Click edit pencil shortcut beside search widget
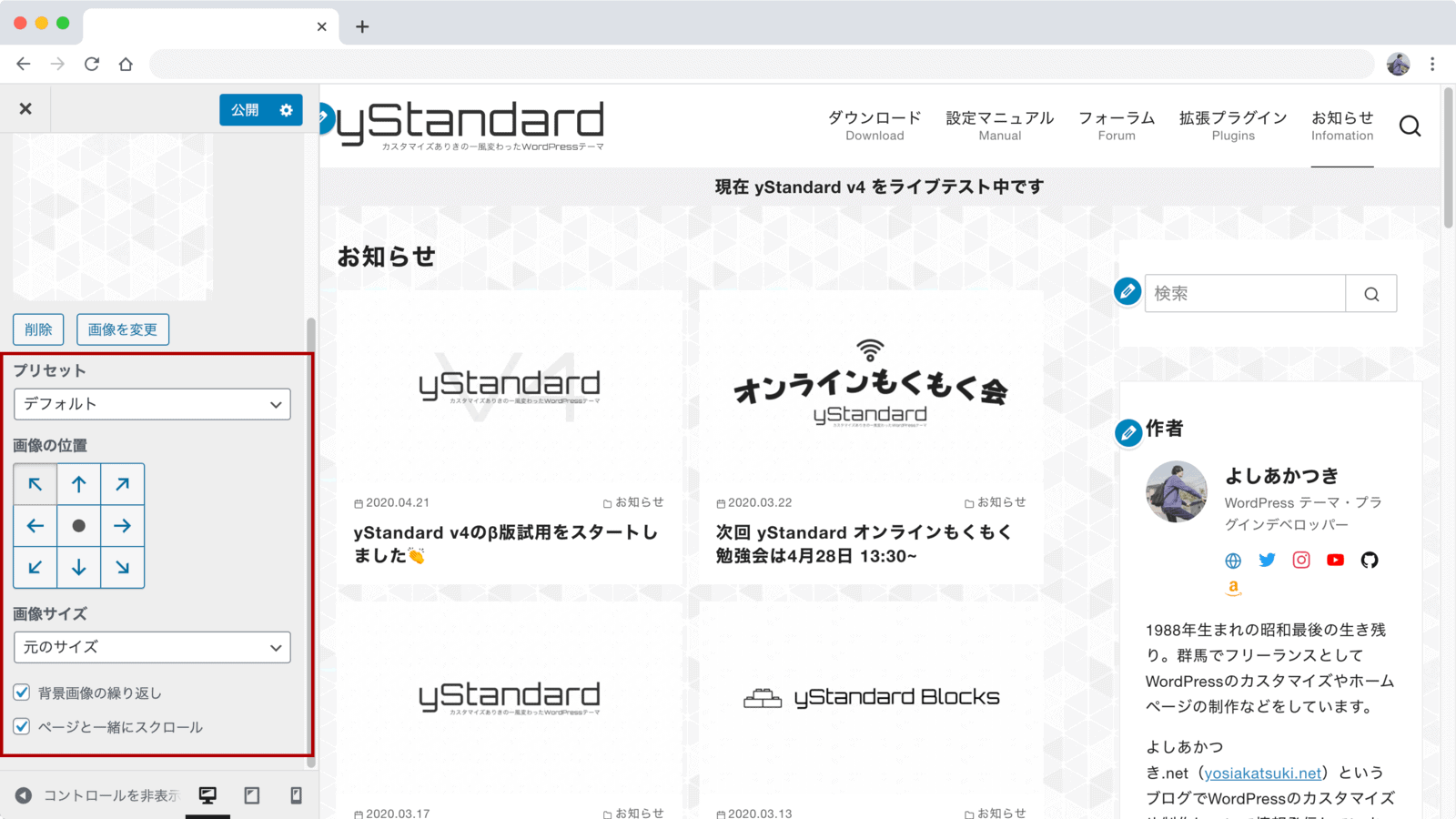 1127,292
